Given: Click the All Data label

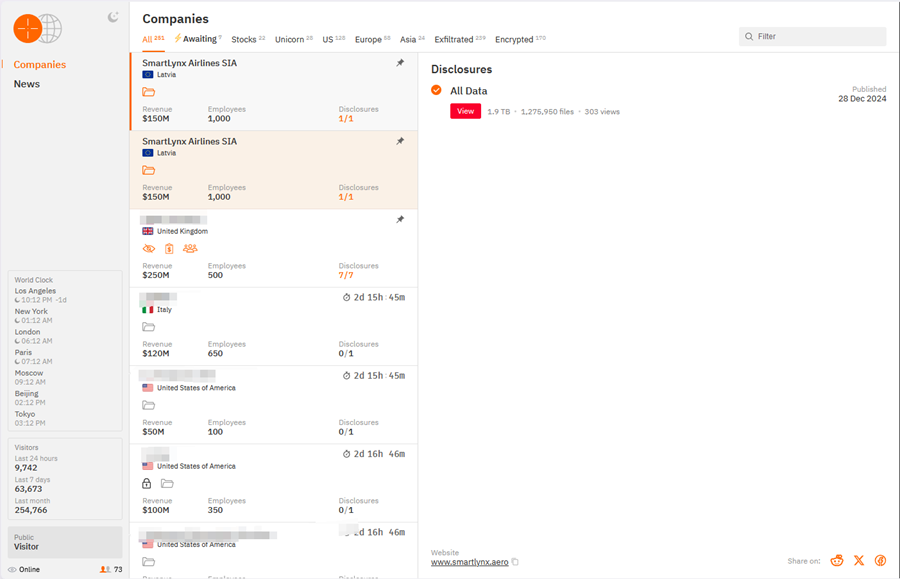Looking at the screenshot, I should pyautogui.click(x=468, y=91).
